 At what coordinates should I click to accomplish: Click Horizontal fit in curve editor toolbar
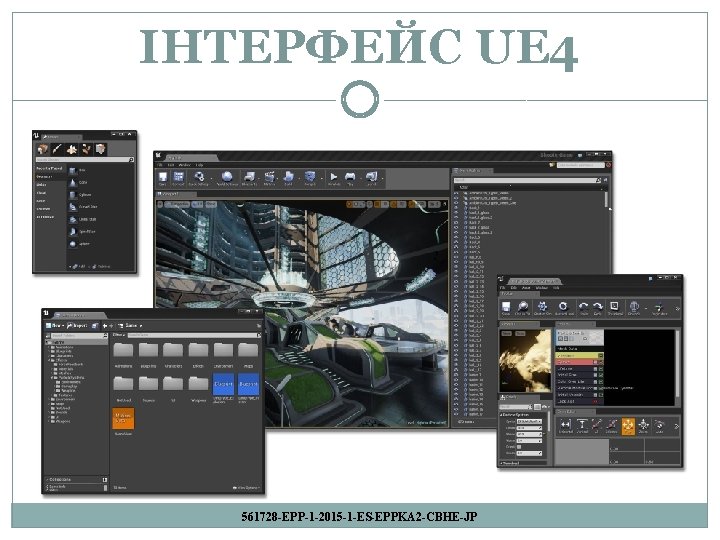pyautogui.click(x=566, y=427)
